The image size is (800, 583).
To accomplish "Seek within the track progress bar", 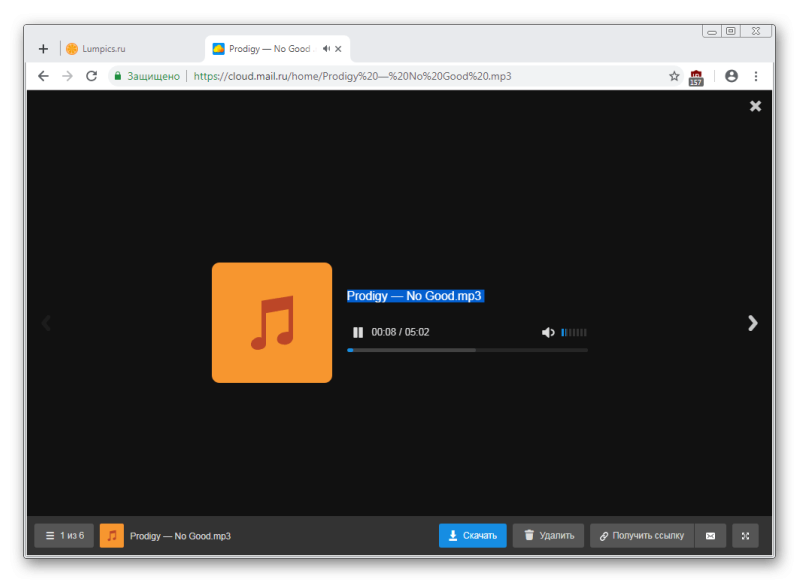I will [467, 350].
